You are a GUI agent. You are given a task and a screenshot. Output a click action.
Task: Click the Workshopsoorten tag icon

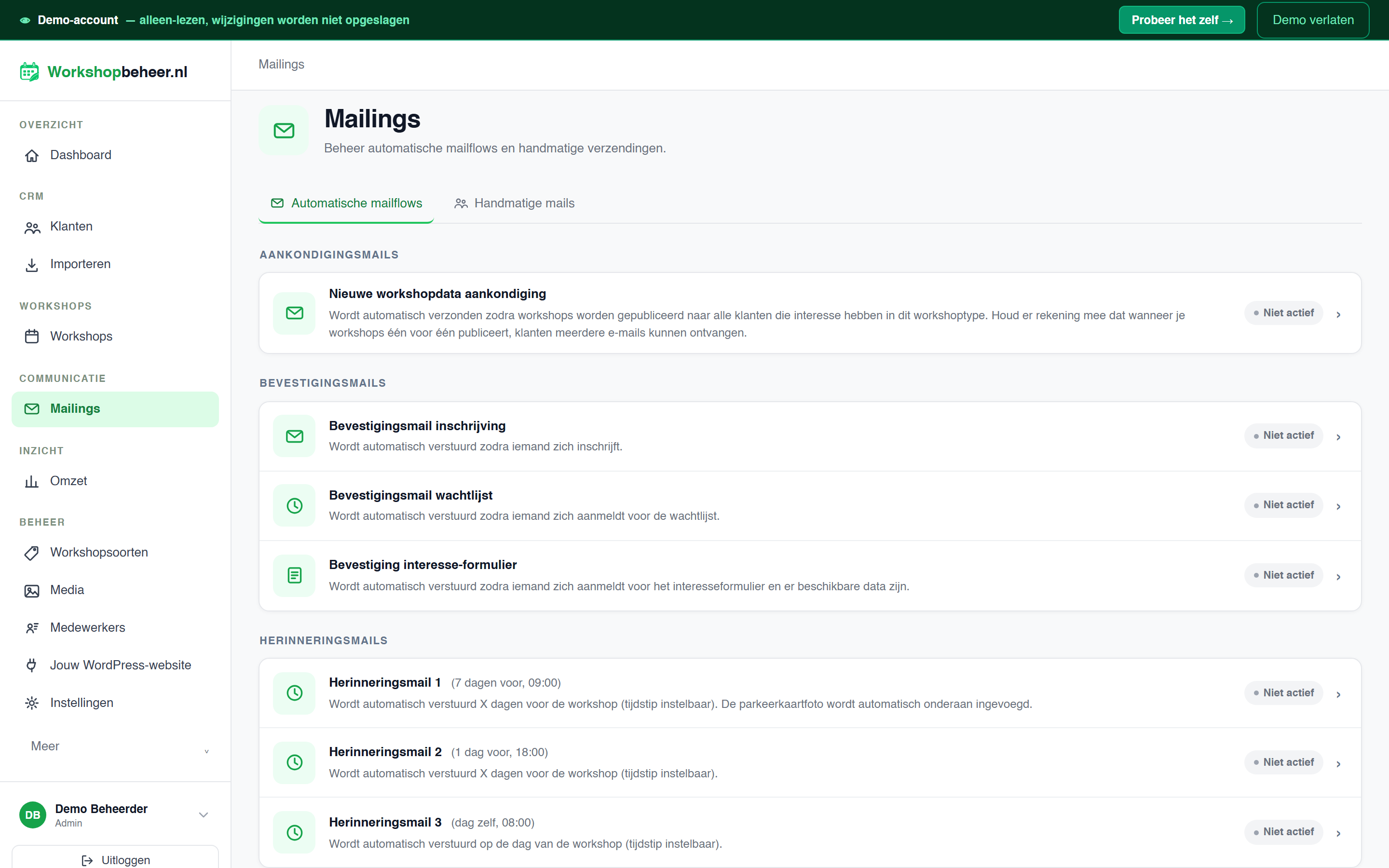(31, 553)
